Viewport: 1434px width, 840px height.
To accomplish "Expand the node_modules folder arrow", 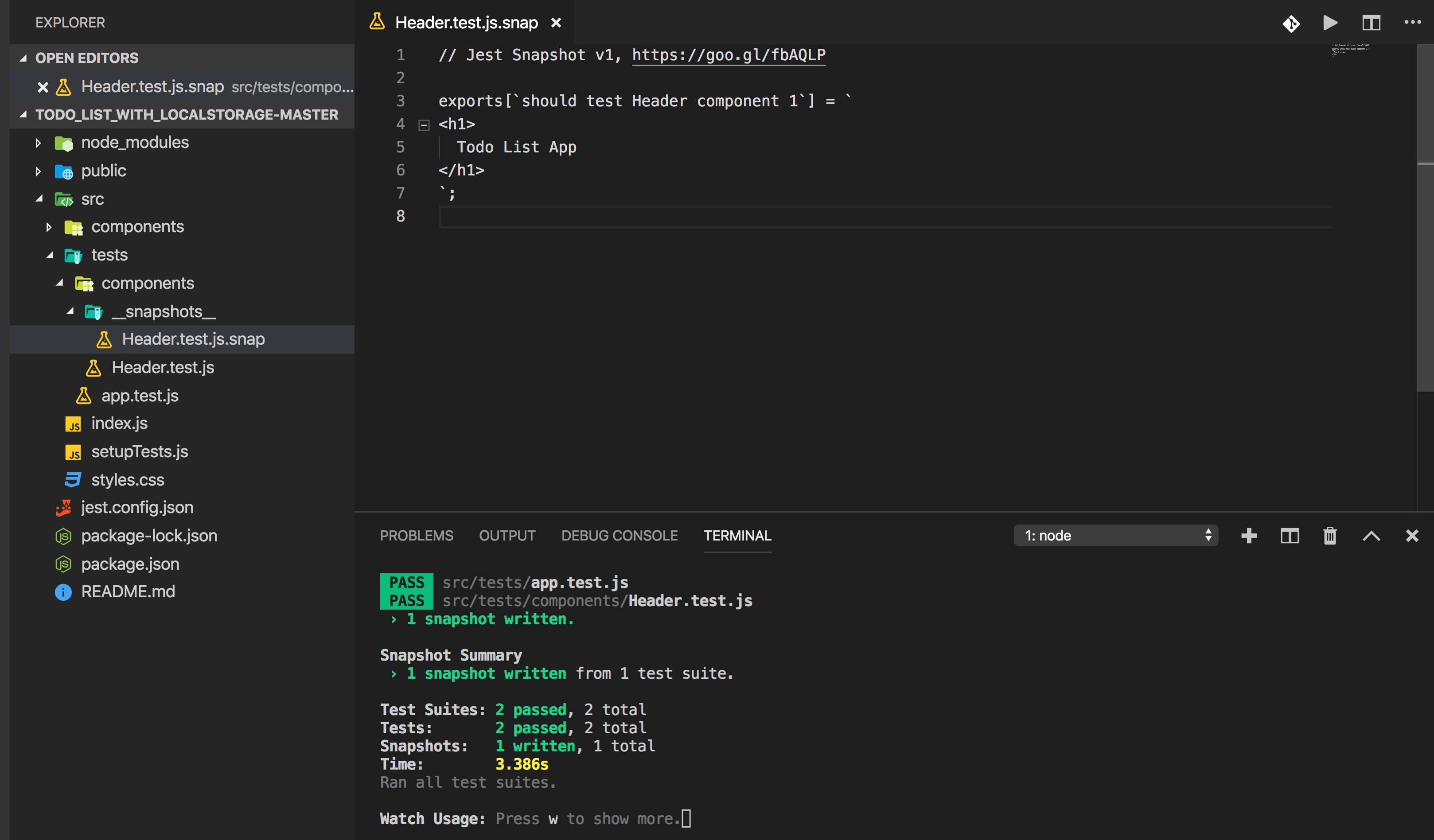I will coord(38,143).
